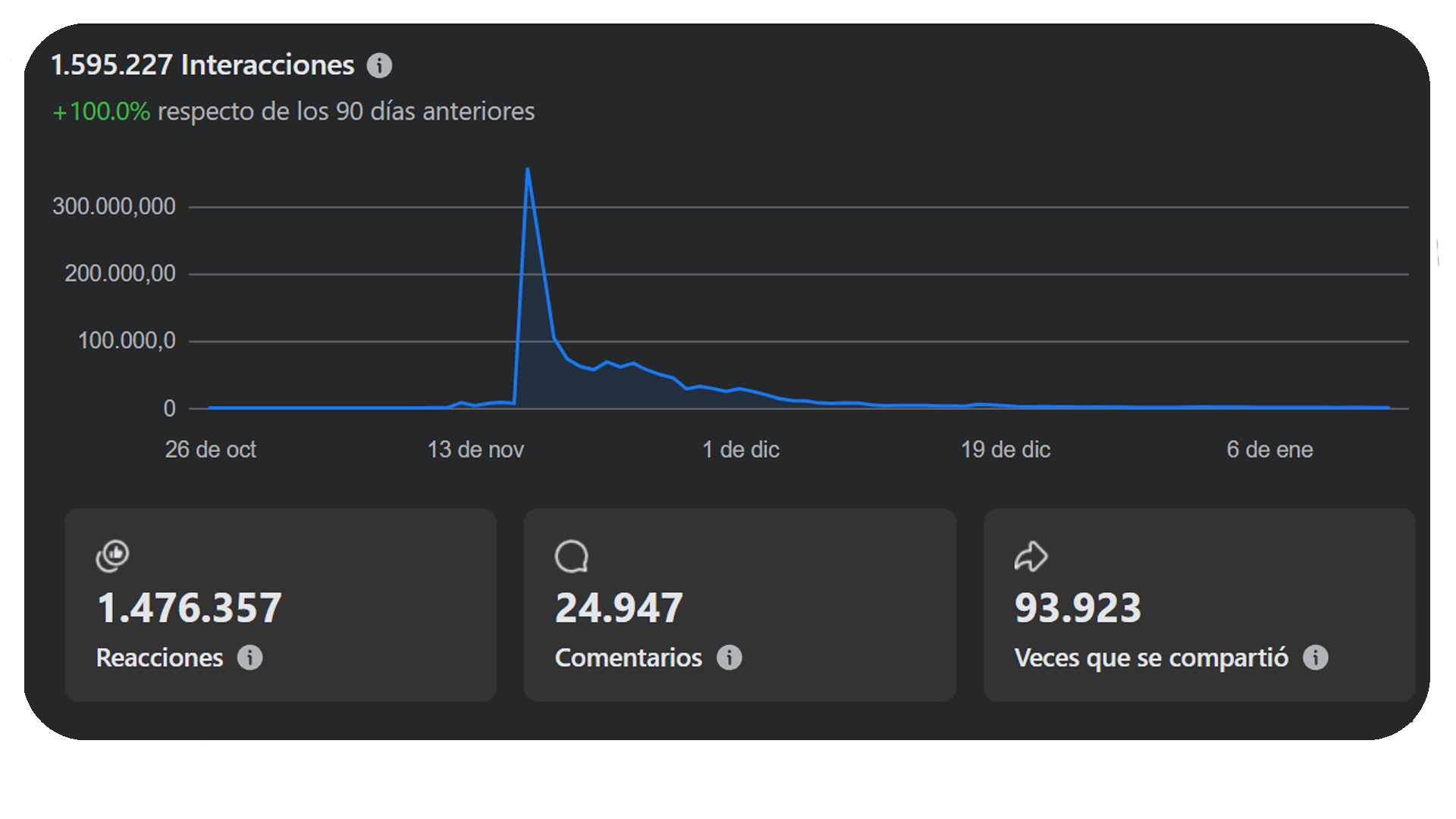Click info icon beside Reacciones
Image resolution: width=1456 pixels, height=819 pixels.
pos(249,657)
